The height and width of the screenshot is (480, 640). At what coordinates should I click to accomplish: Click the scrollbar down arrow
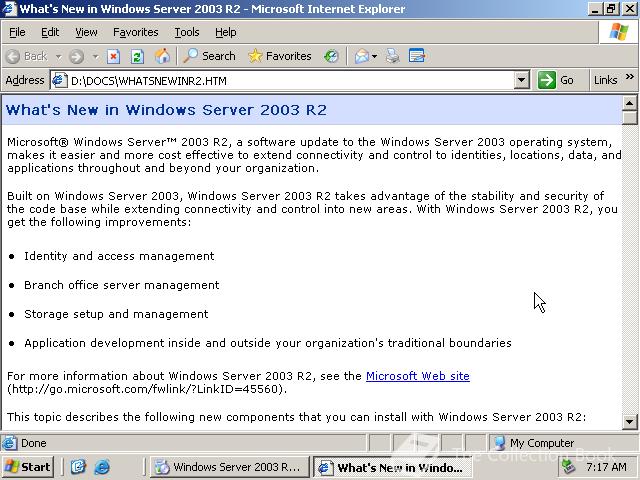click(x=630, y=421)
